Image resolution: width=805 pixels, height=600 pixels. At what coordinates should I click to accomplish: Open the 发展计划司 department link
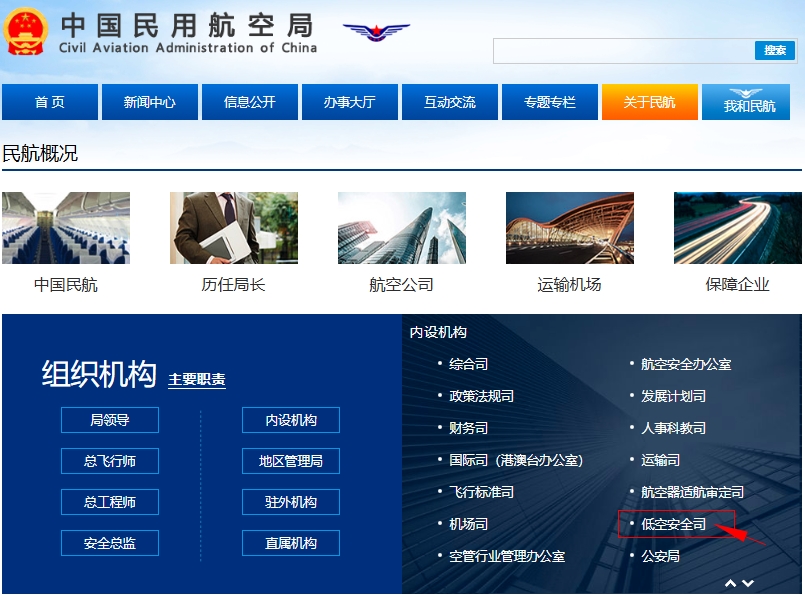[x=674, y=396]
